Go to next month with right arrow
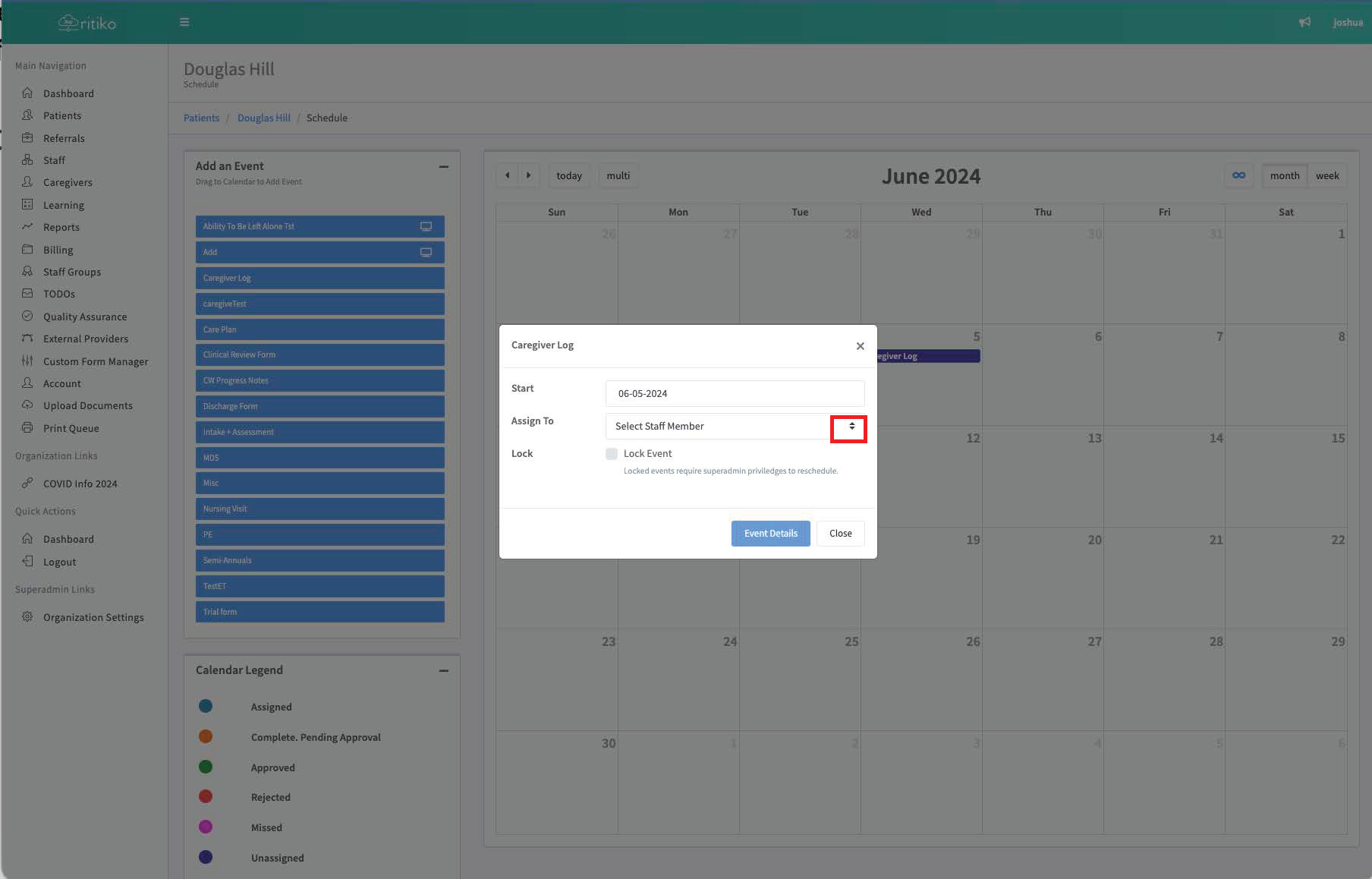This screenshot has width=1372, height=879. (529, 175)
